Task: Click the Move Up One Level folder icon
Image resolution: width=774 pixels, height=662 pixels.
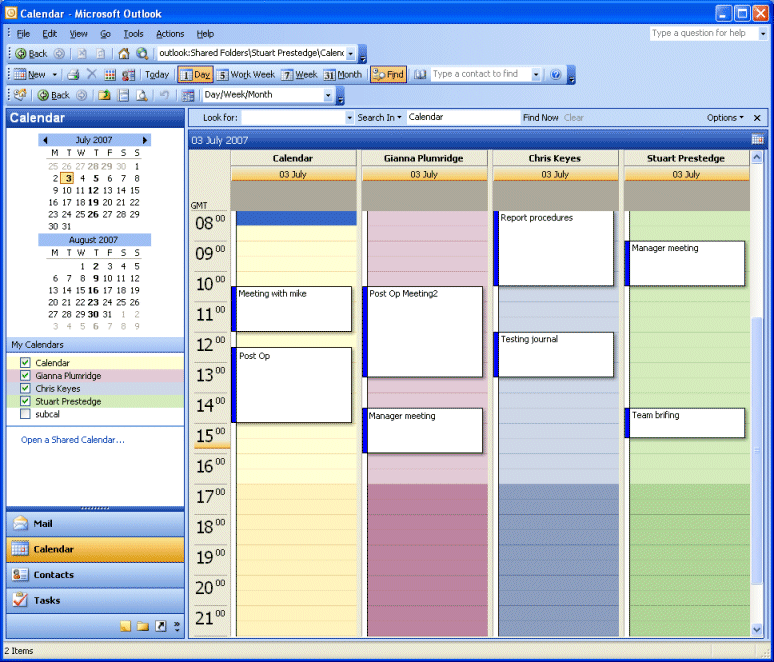Action: coord(104,95)
